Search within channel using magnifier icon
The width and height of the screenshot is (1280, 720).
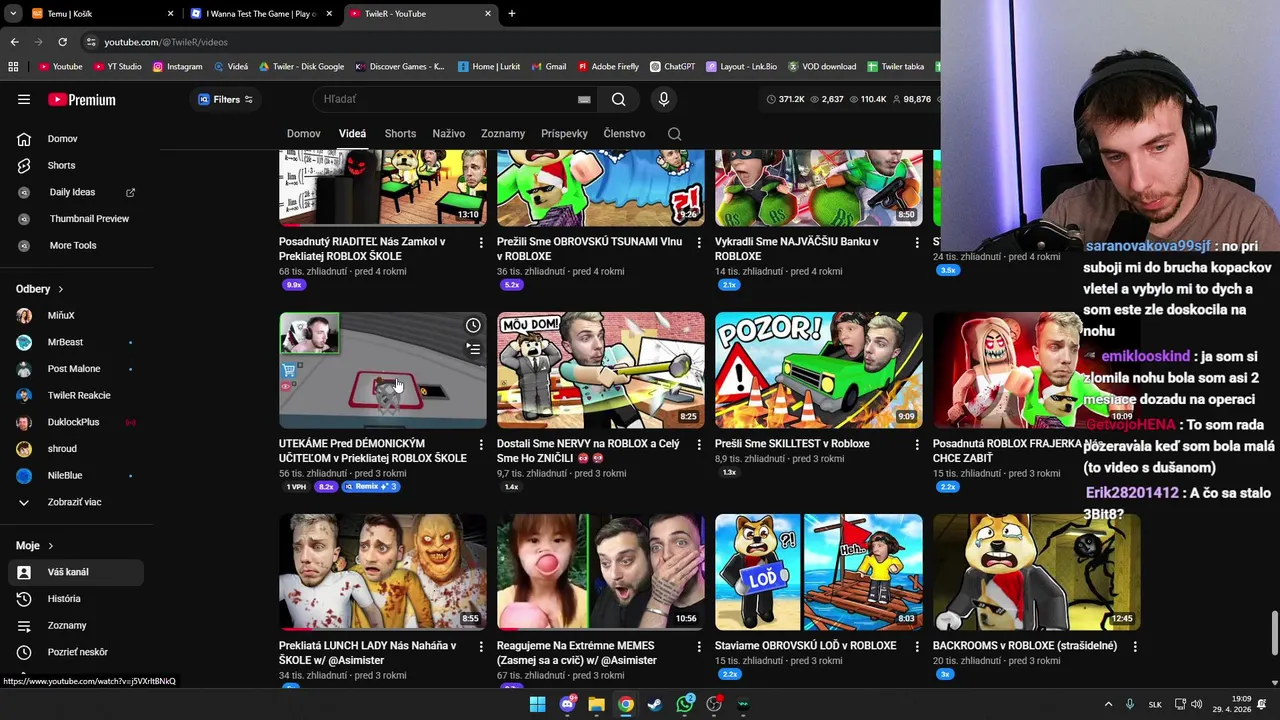point(675,133)
